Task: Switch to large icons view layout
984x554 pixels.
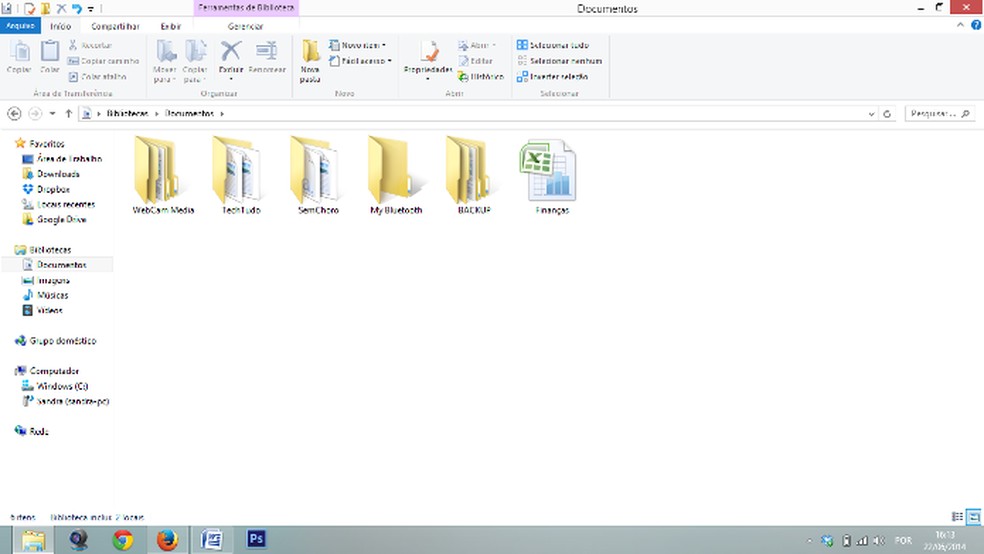Action: 973,517
